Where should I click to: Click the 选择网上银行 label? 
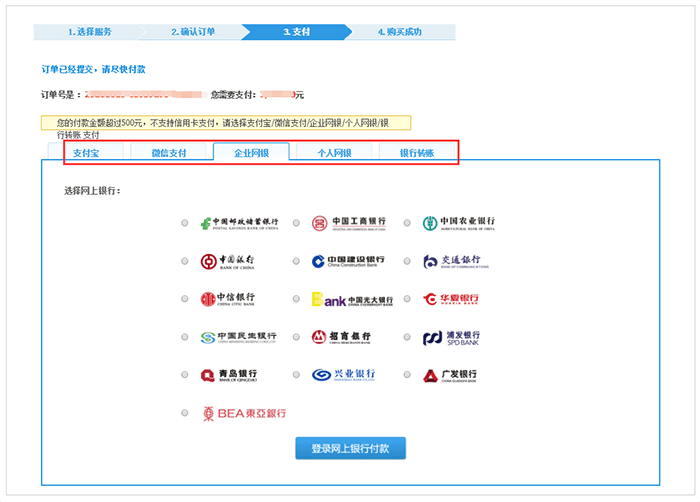pos(92,191)
